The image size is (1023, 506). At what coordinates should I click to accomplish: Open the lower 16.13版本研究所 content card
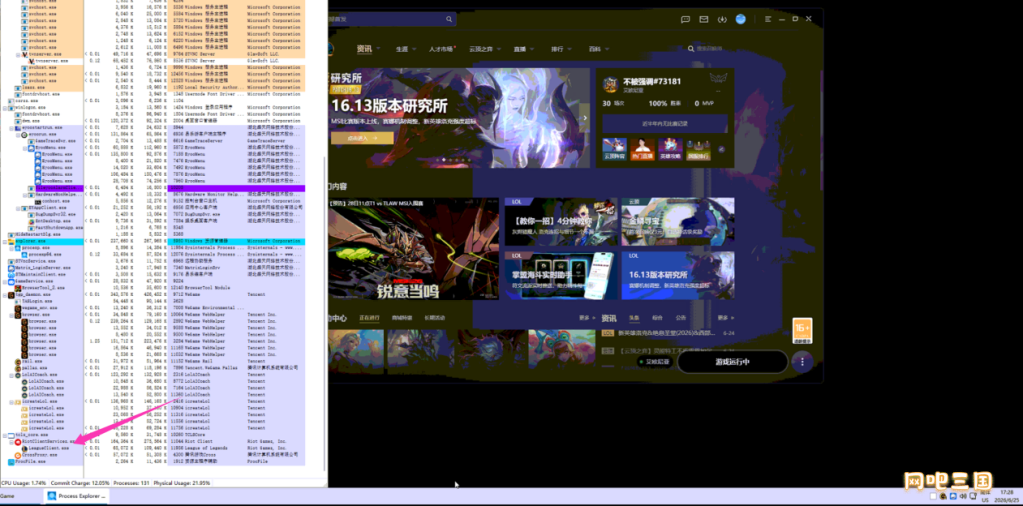pos(678,276)
